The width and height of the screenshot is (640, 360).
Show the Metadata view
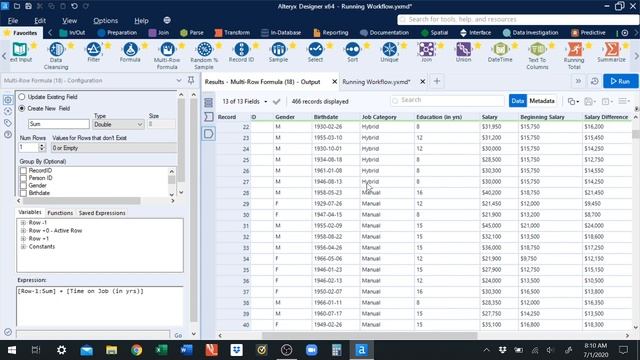tap(542, 101)
